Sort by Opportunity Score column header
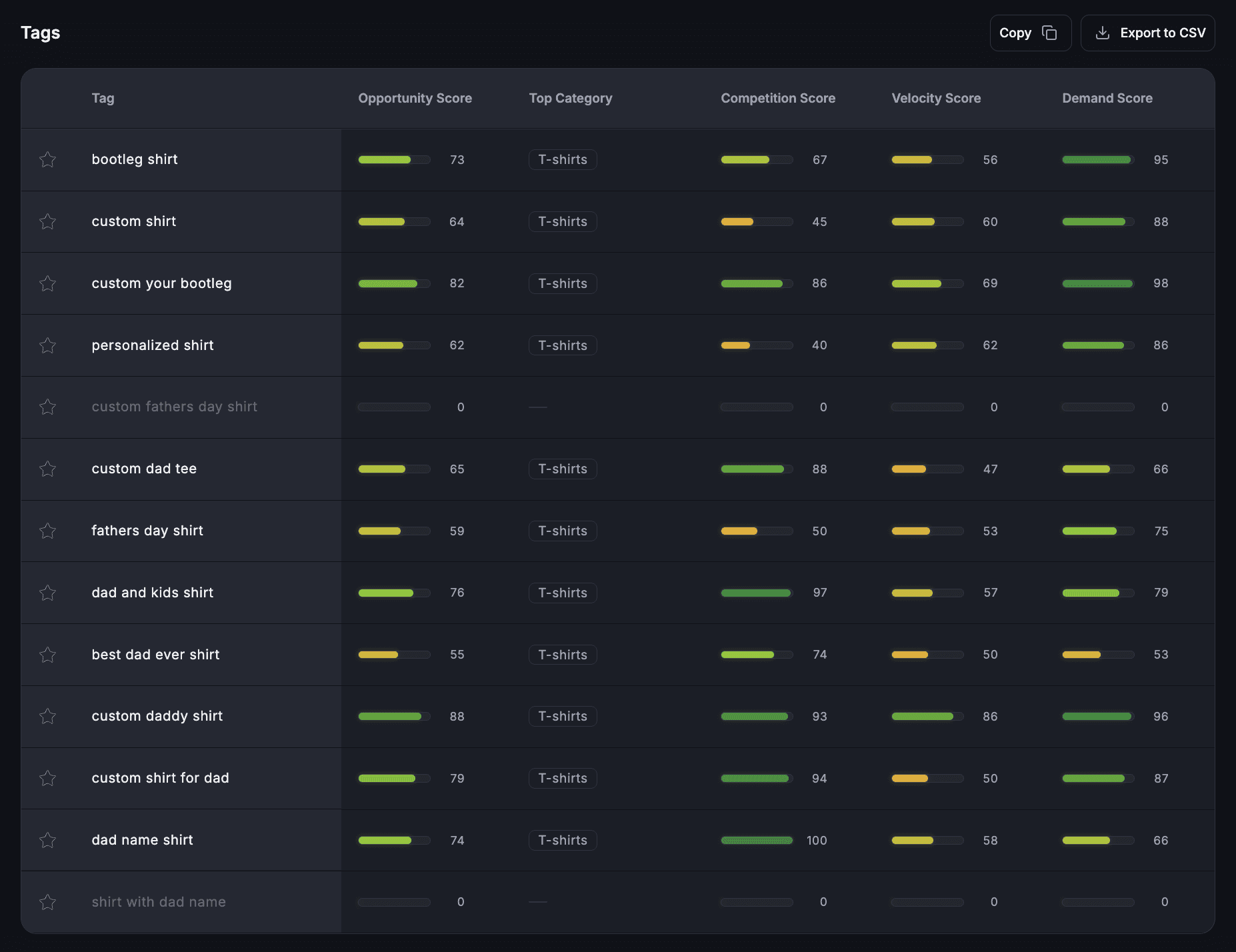 415,98
